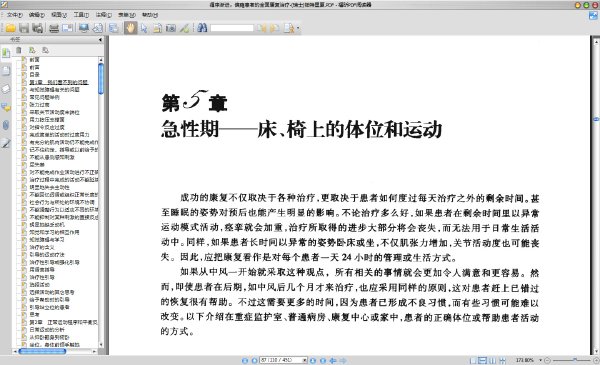Select the Hand tool

click(130, 28)
